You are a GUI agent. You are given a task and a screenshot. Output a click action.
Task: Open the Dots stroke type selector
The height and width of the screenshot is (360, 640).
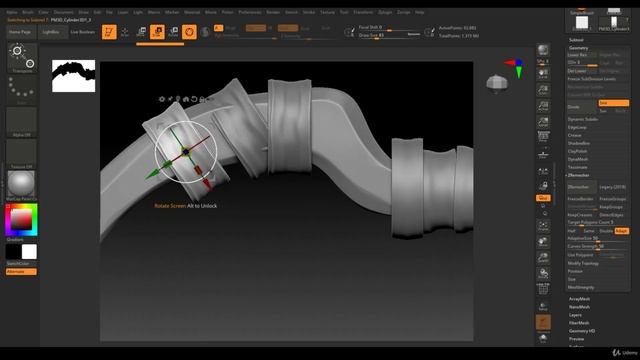(22, 90)
